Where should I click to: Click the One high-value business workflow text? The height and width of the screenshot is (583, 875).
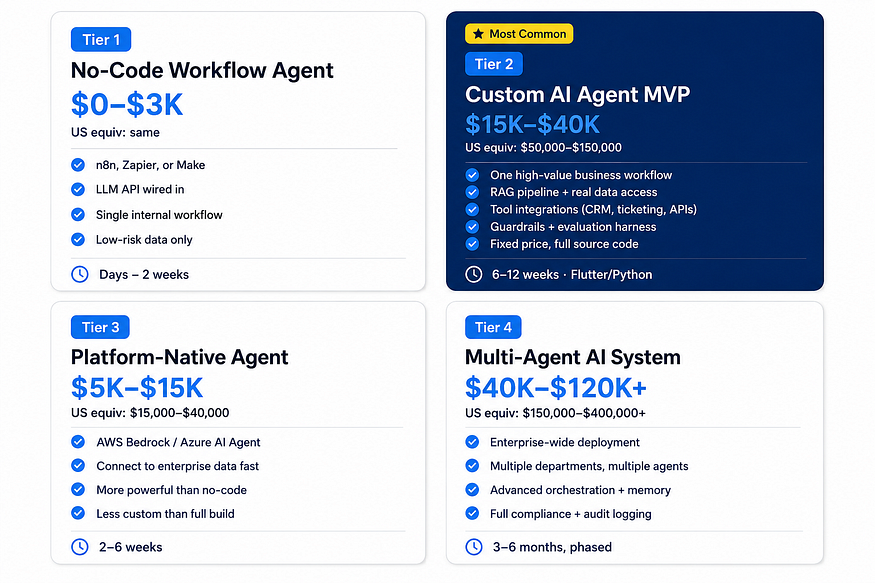[581, 175]
